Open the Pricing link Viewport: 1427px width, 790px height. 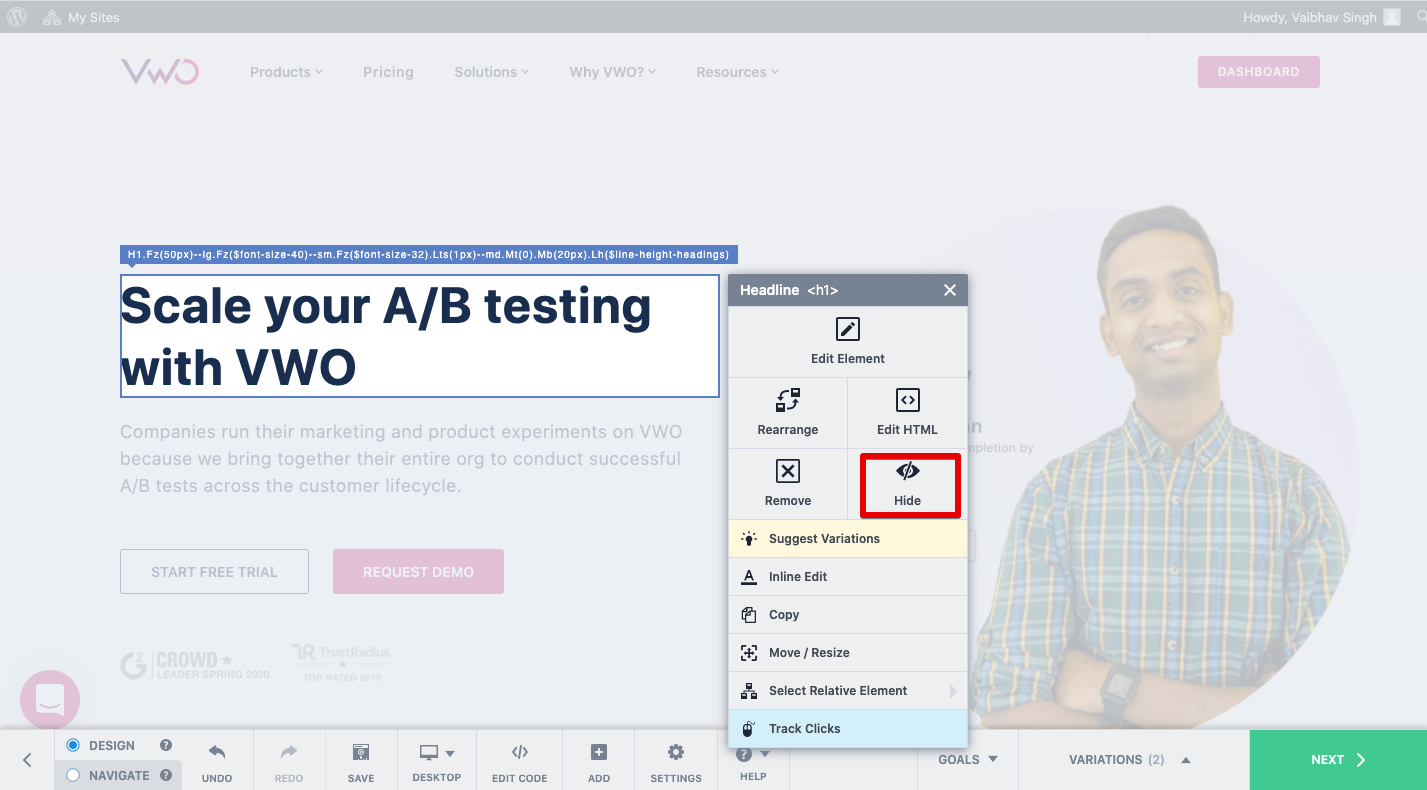[x=388, y=72]
